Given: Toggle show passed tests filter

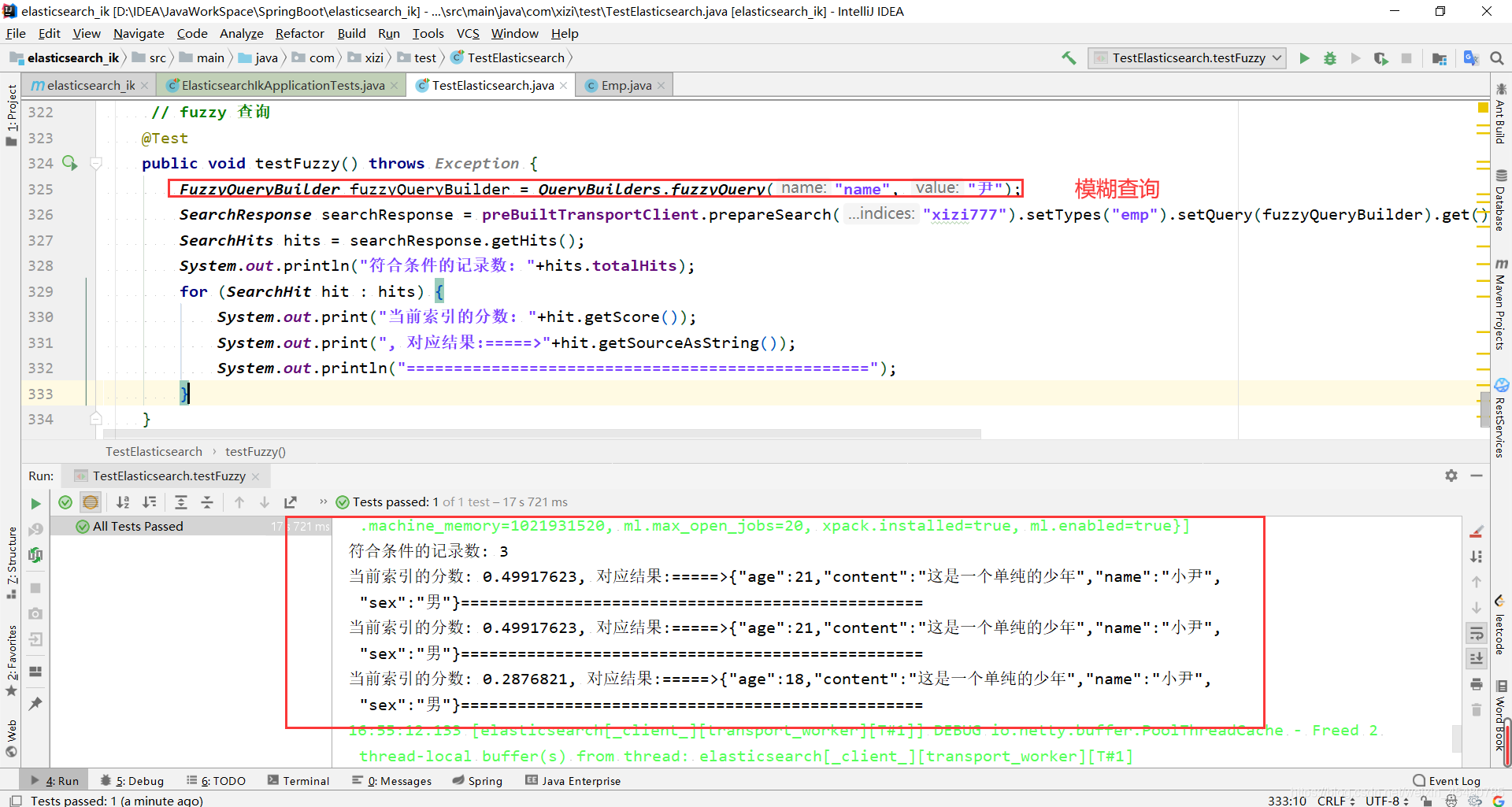Looking at the screenshot, I should [x=65, y=502].
